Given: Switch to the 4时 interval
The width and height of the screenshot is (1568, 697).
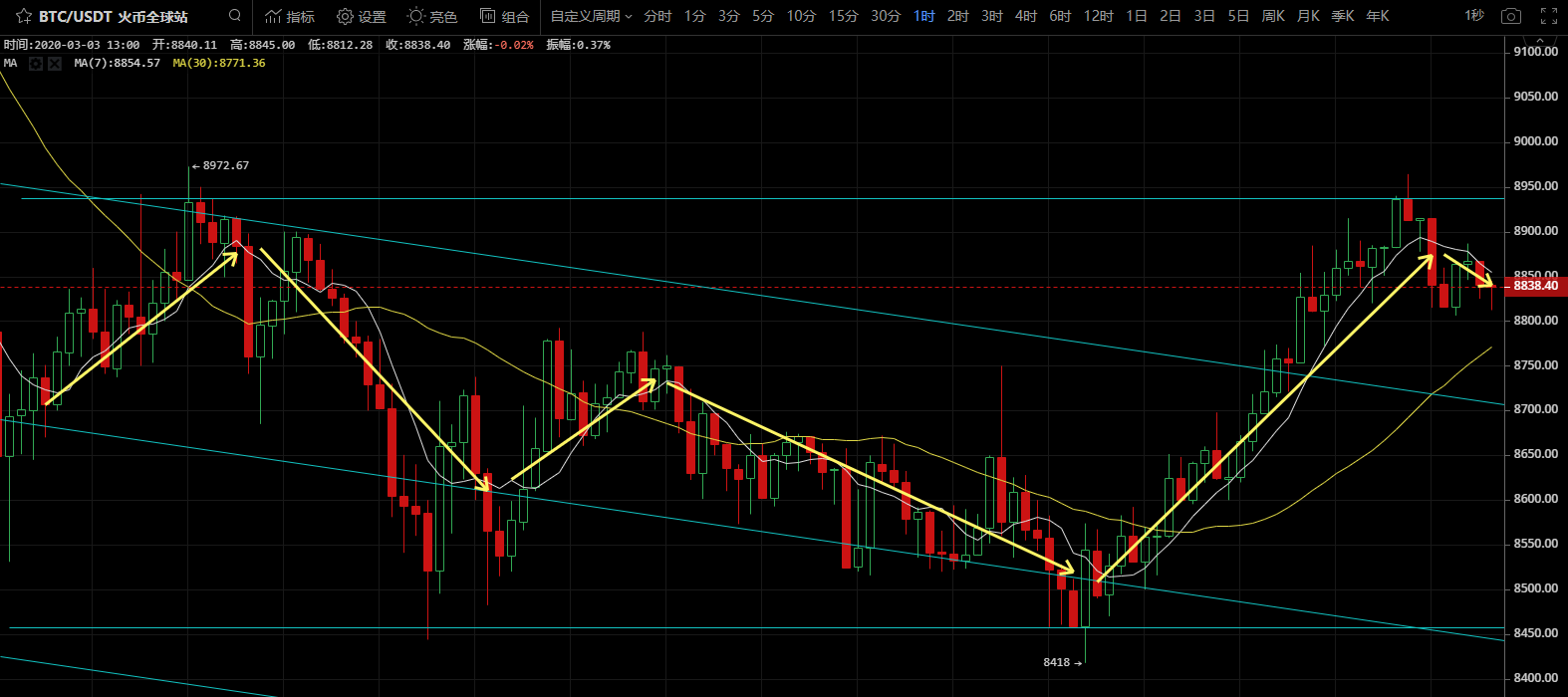Looking at the screenshot, I should tap(1026, 16).
